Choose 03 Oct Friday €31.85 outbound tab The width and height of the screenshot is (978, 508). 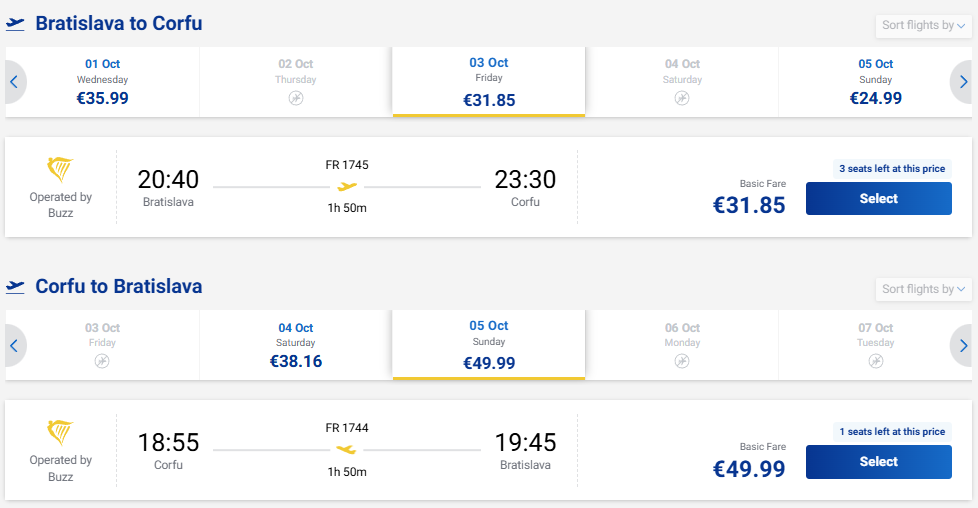pyautogui.click(x=489, y=82)
